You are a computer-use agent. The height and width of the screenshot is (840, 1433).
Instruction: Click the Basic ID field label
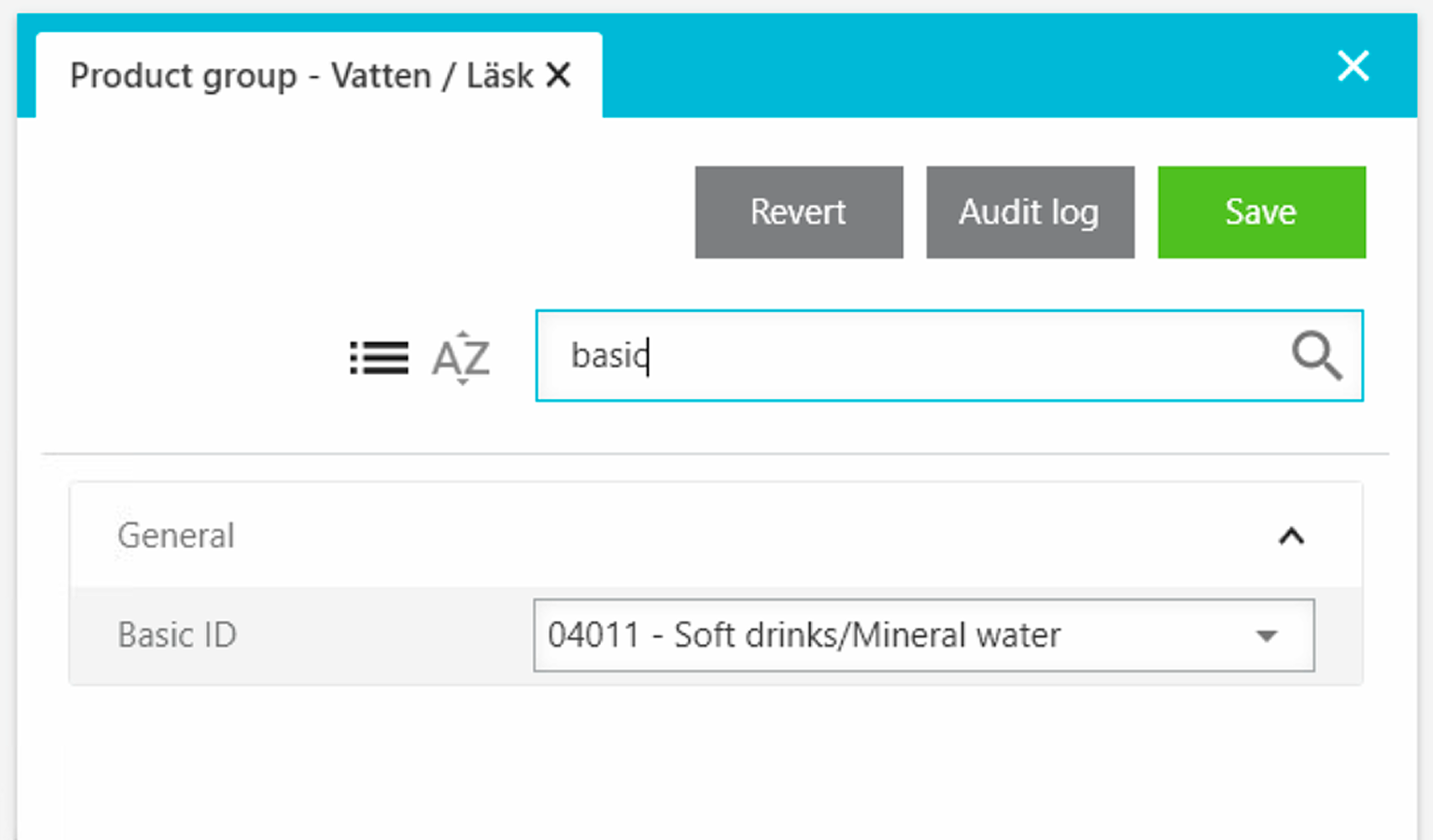pos(177,635)
